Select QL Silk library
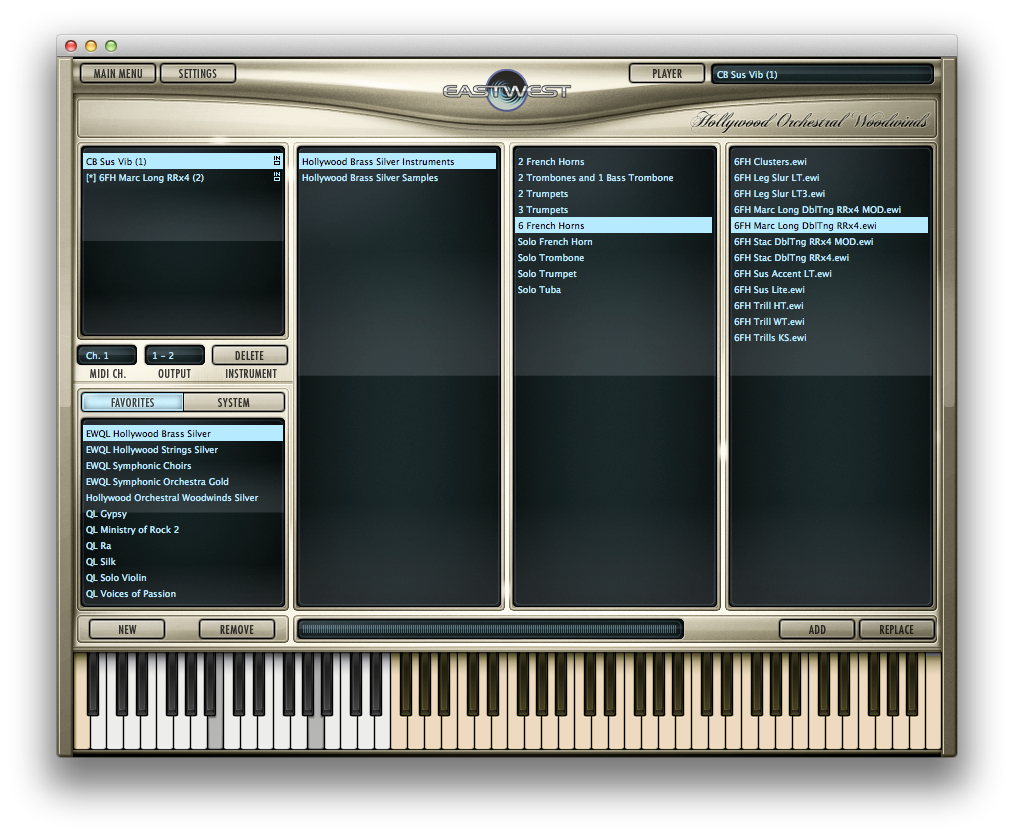The image size is (1014, 836). click(183, 562)
